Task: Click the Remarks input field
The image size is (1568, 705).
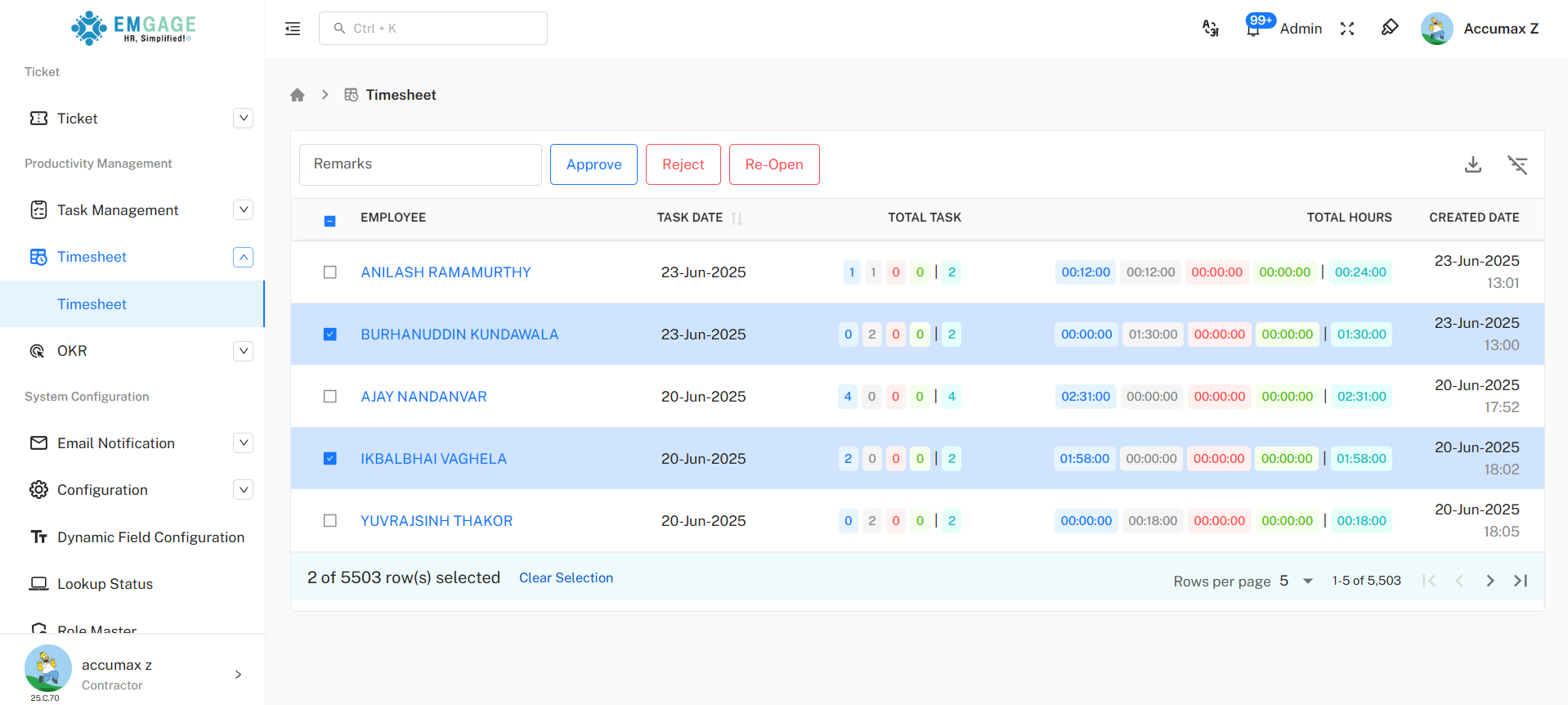Action: point(420,164)
